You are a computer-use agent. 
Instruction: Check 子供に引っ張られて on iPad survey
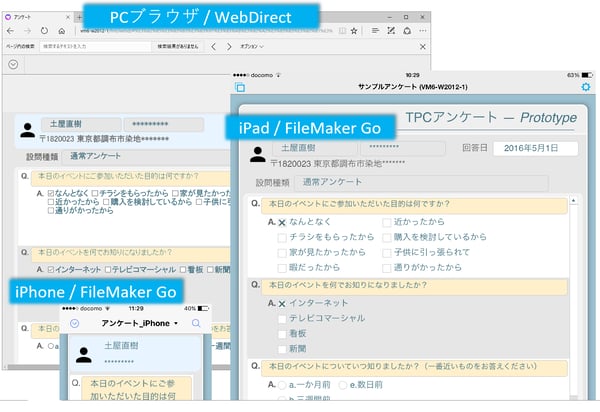point(387,253)
